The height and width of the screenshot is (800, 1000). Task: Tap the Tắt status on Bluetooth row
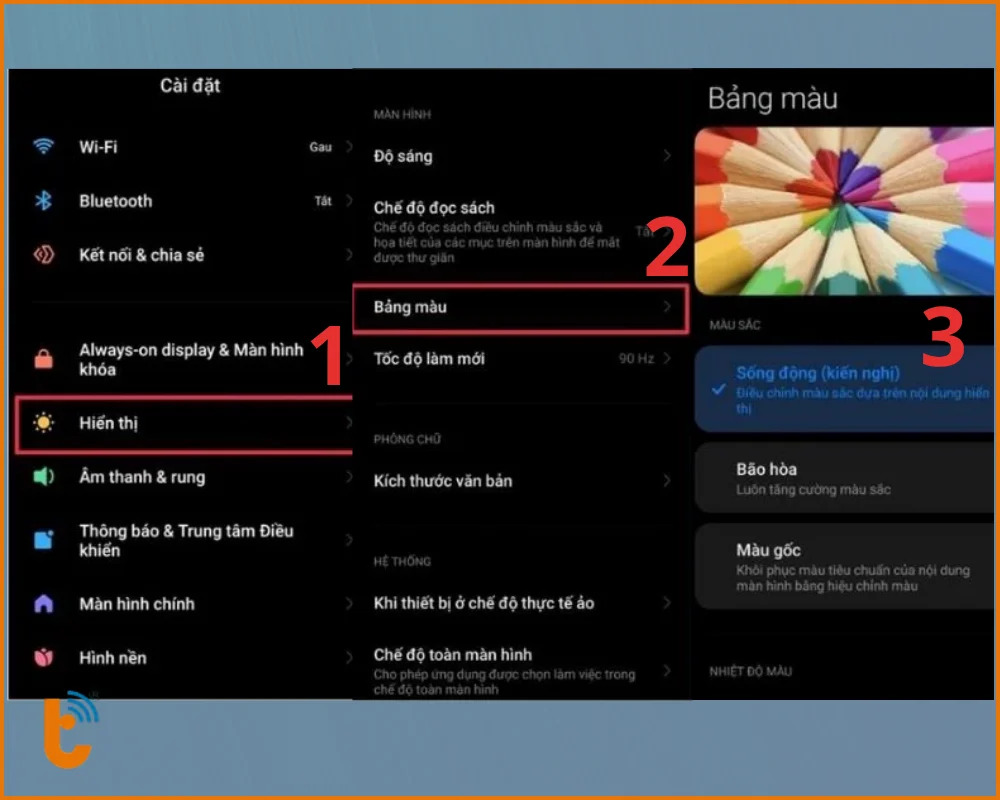tap(323, 201)
